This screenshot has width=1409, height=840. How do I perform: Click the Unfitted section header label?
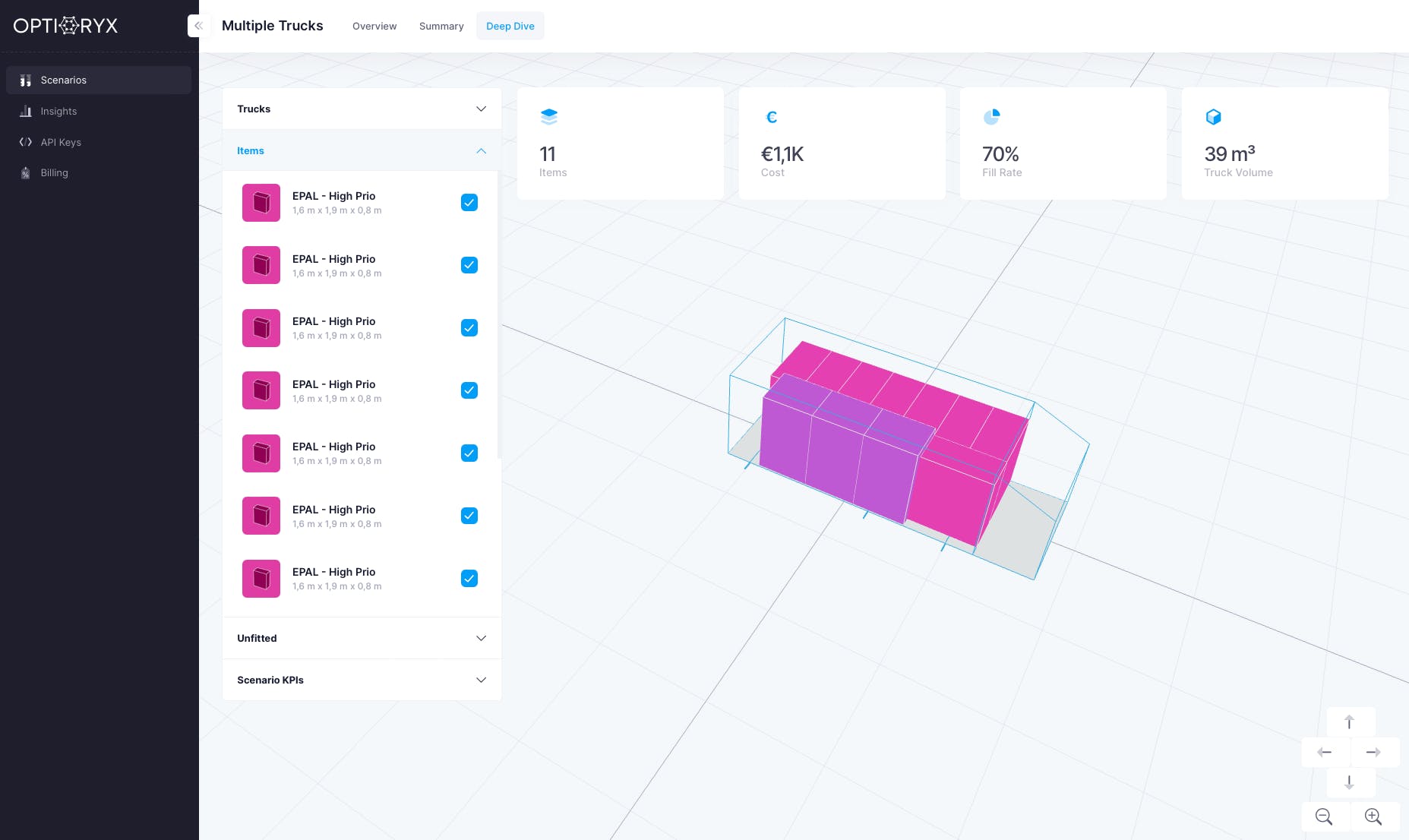[x=257, y=638]
